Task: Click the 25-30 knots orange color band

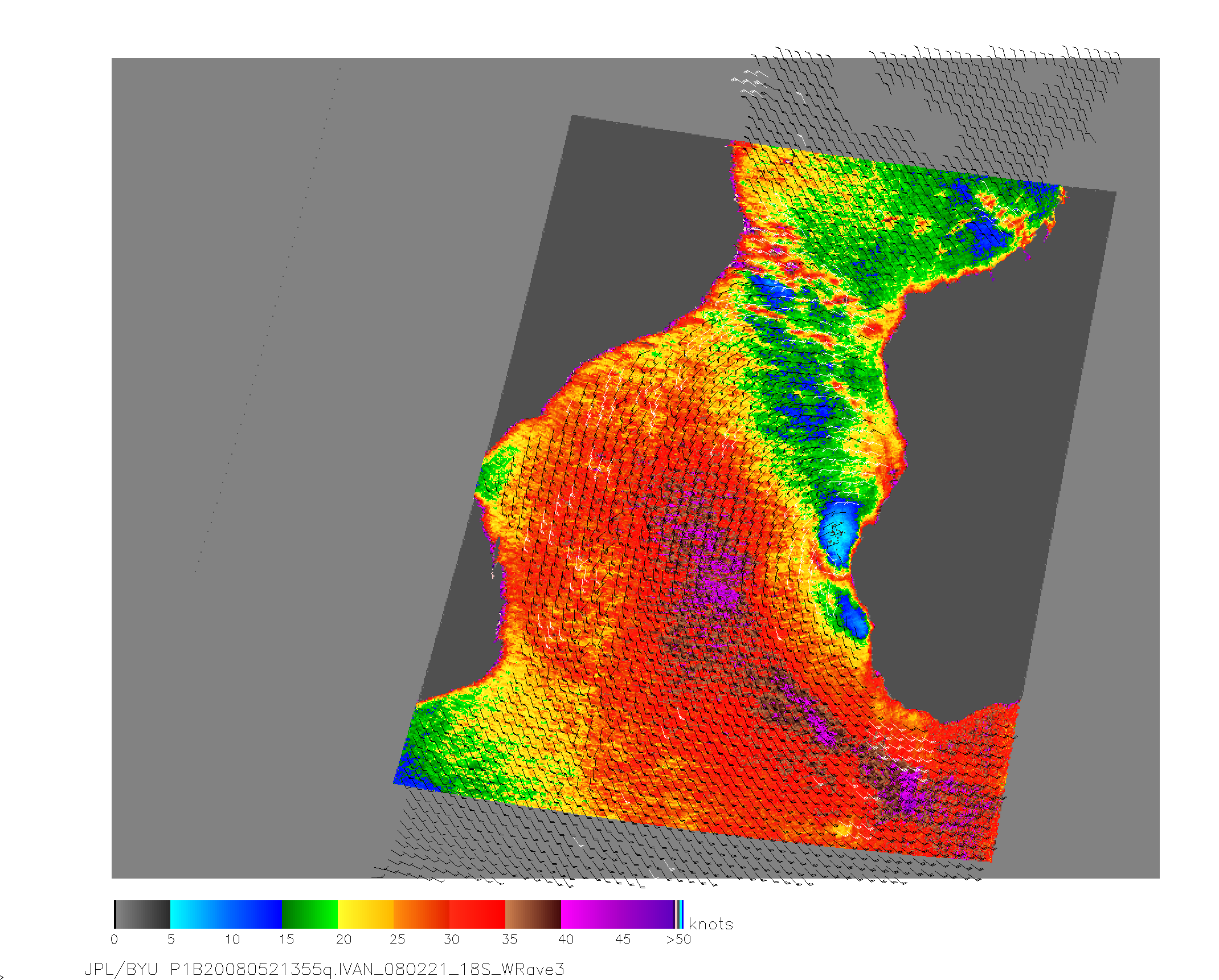Action: 422,914
